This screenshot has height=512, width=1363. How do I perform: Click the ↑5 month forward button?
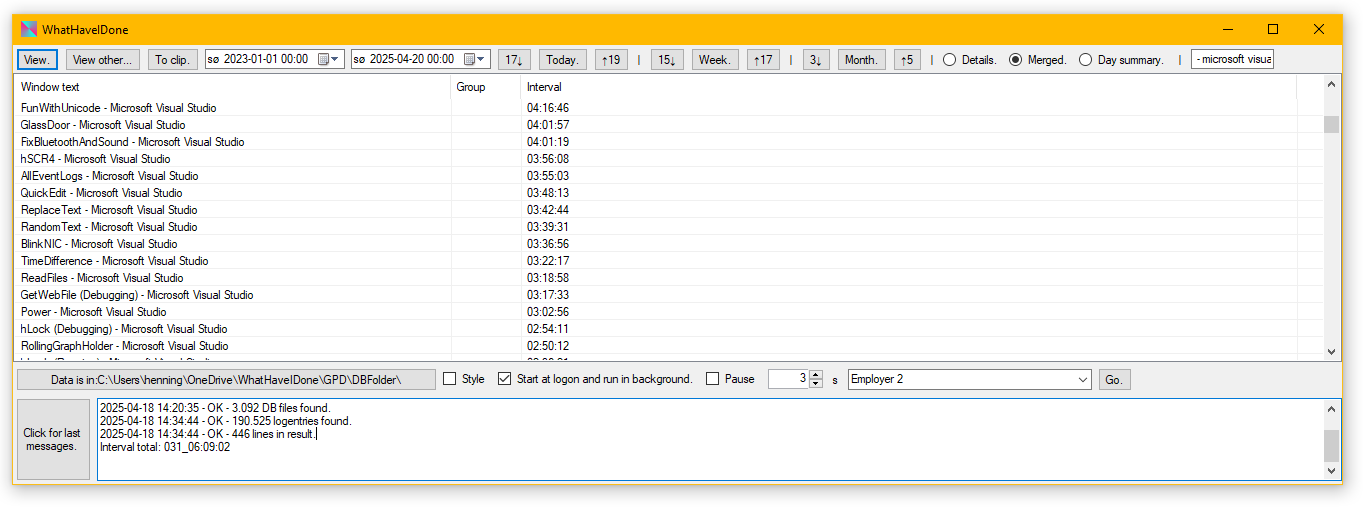pyautogui.click(x=907, y=60)
